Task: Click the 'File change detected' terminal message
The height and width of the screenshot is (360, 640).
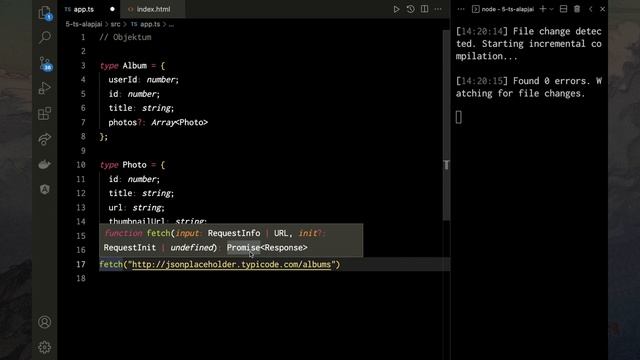Action: [x=529, y=44]
